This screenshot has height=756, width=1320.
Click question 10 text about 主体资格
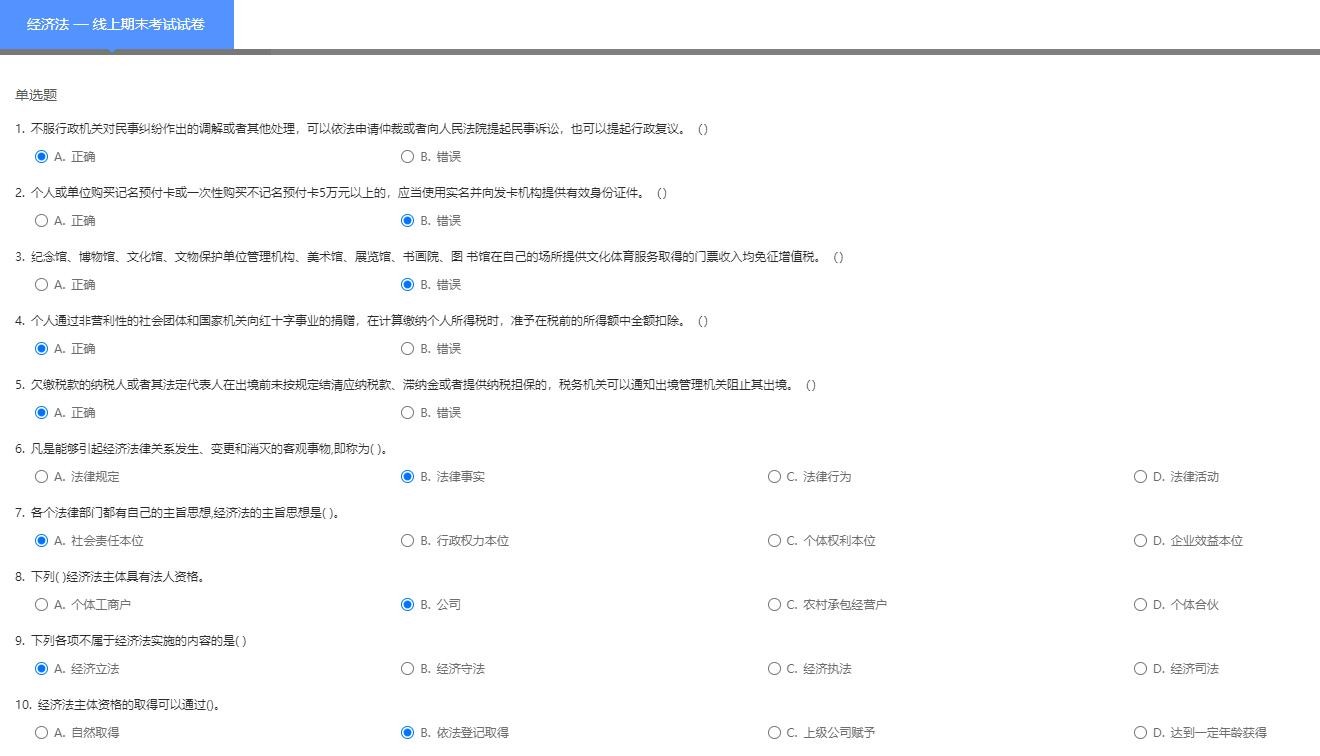(118, 705)
